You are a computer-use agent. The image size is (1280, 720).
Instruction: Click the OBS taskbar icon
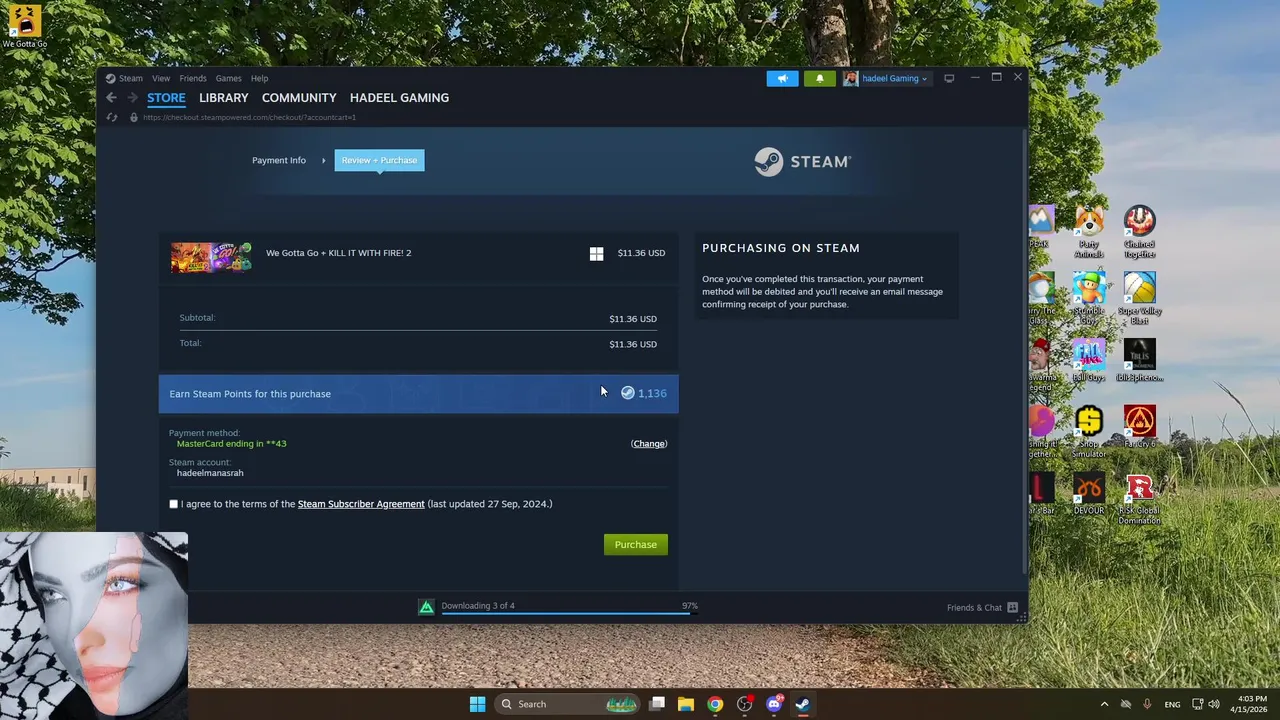tap(744, 704)
